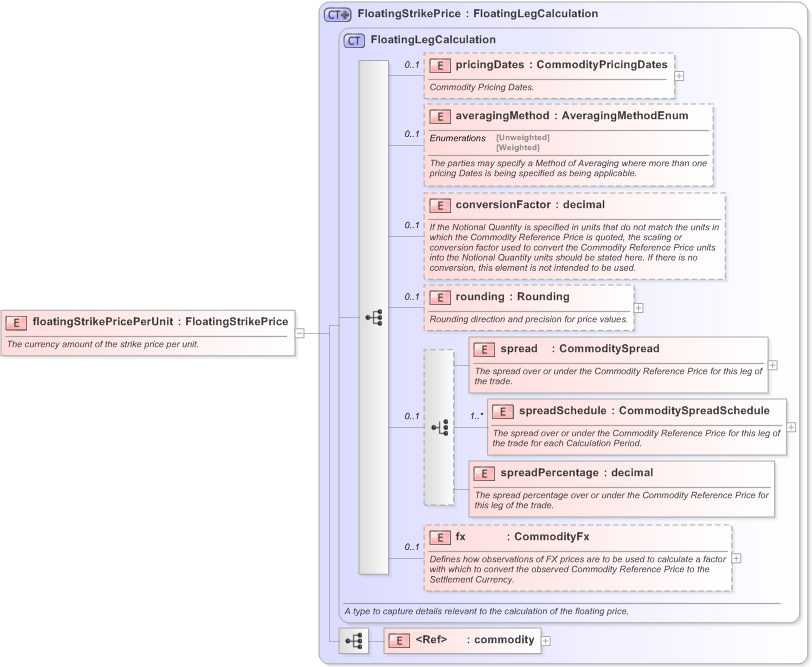Click the E icon of commodity Ref element

(399, 641)
